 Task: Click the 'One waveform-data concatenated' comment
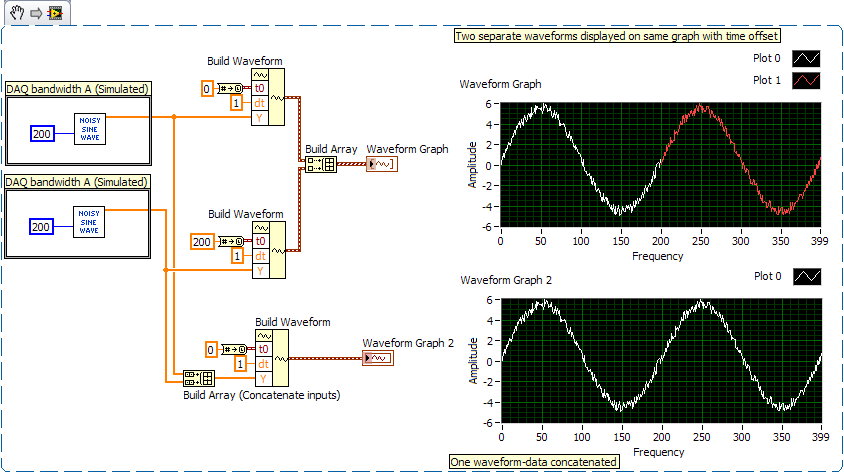533,462
